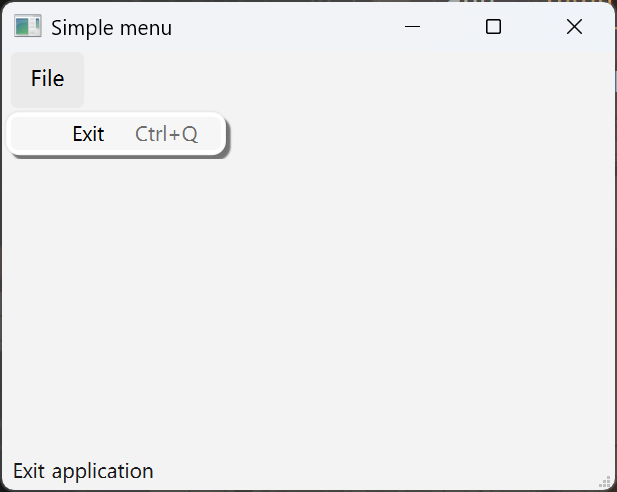The width and height of the screenshot is (617, 492).
Task: Maximize the Simple menu window
Action: (x=493, y=27)
